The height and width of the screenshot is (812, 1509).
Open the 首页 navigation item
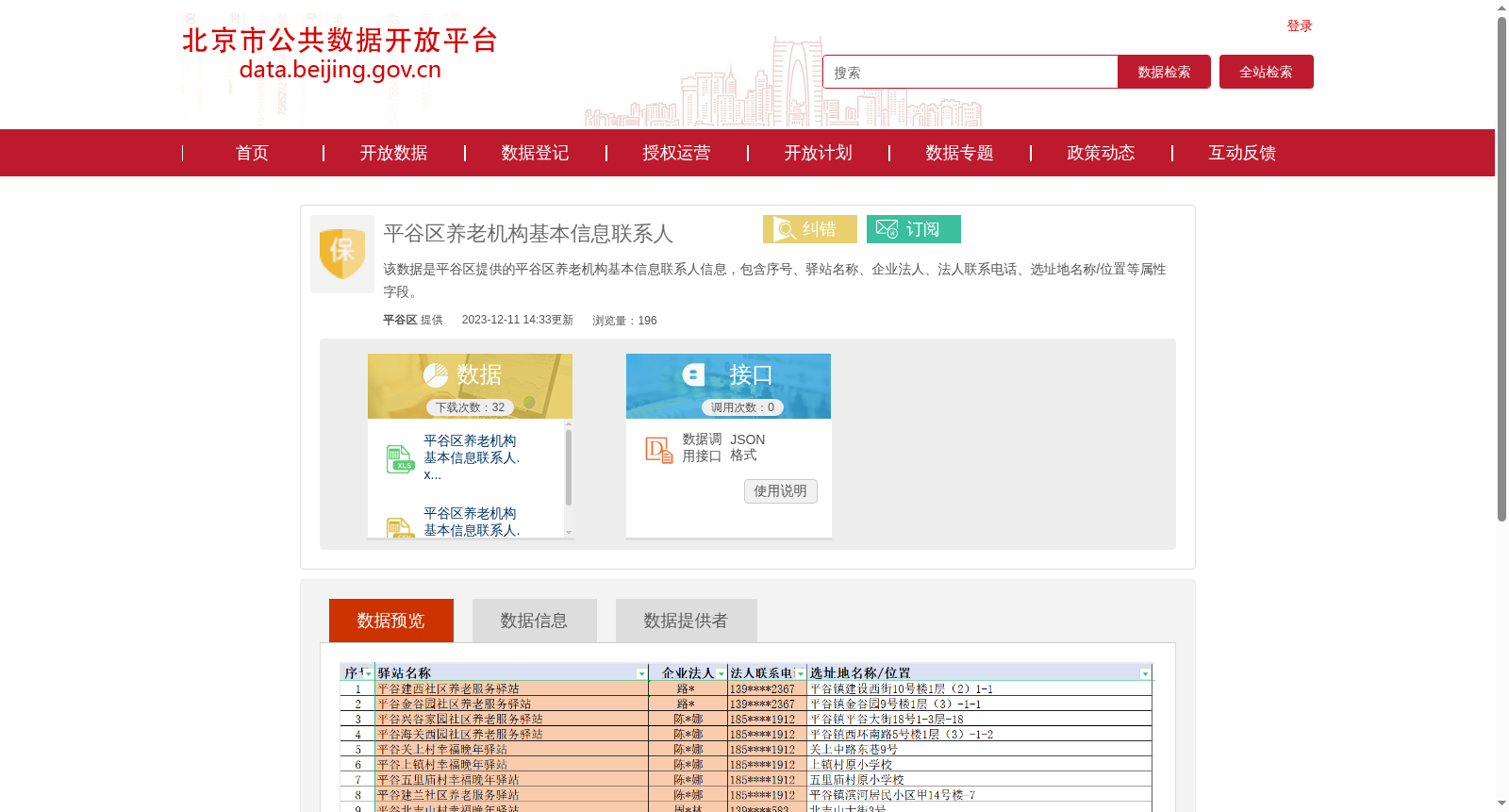252,153
